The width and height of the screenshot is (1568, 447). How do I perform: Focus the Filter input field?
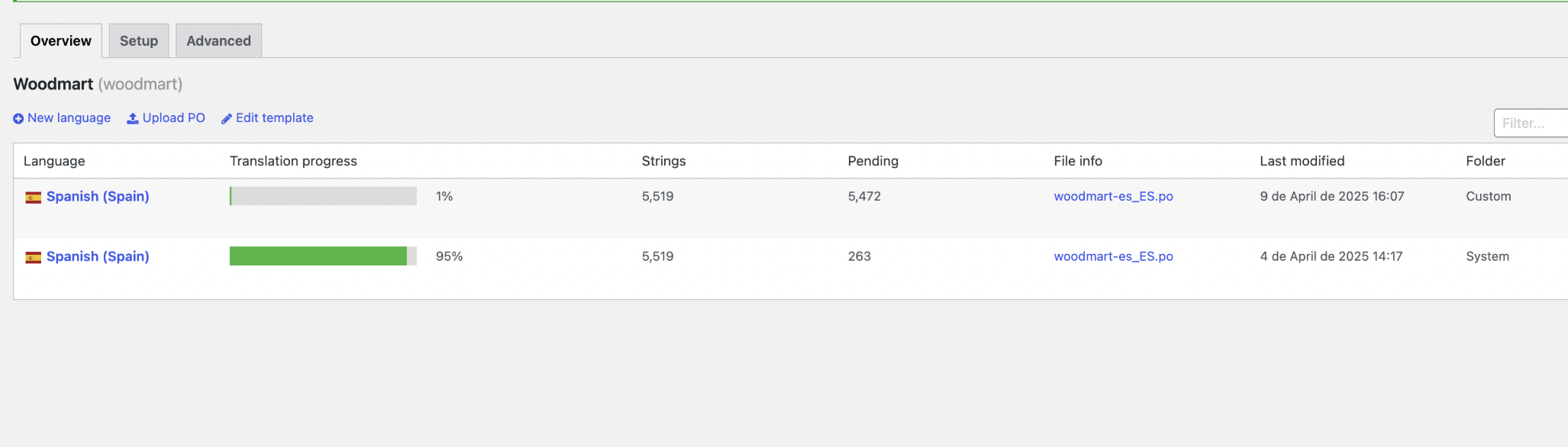tap(1531, 123)
